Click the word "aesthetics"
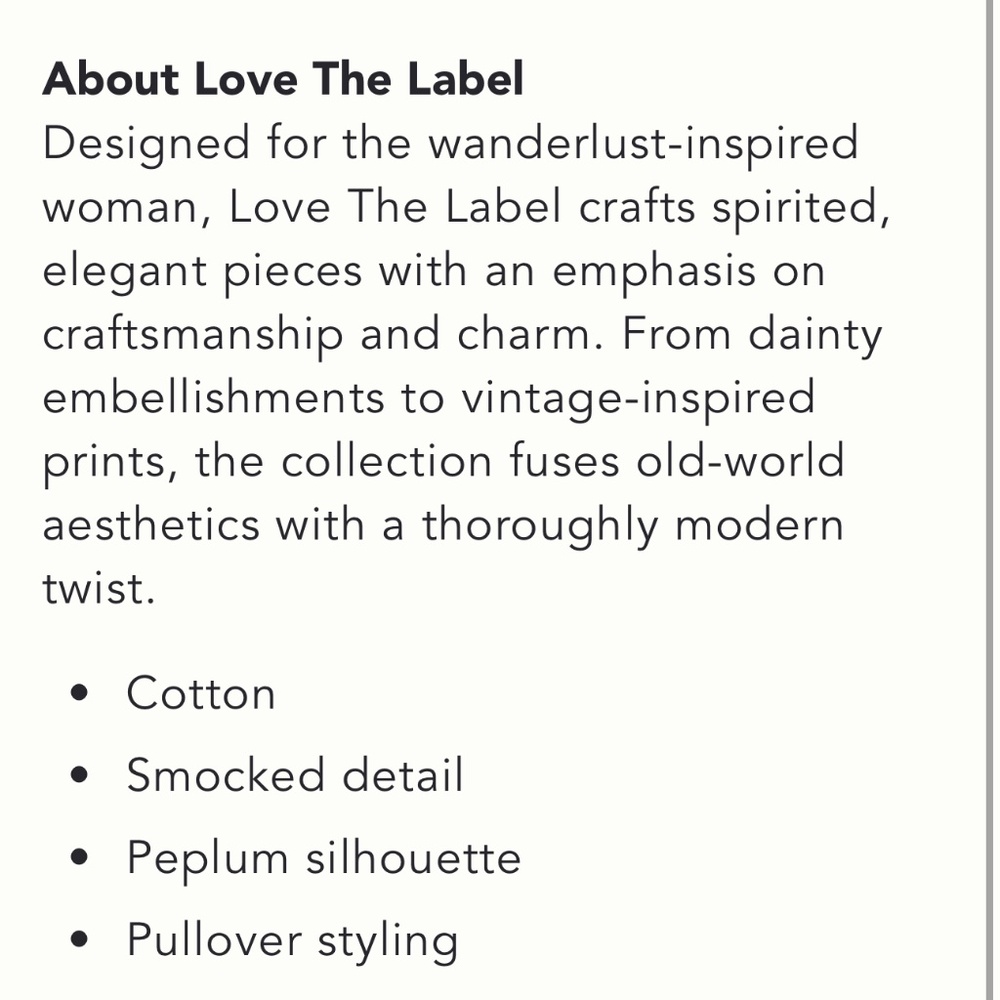Viewport: 1000px width, 1000px height. click(150, 525)
